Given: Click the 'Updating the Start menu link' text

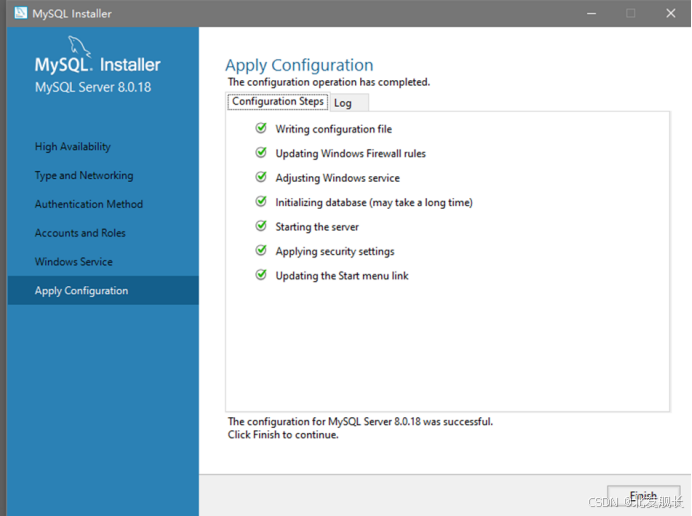Looking at the screenshot, I should point(342,275).
